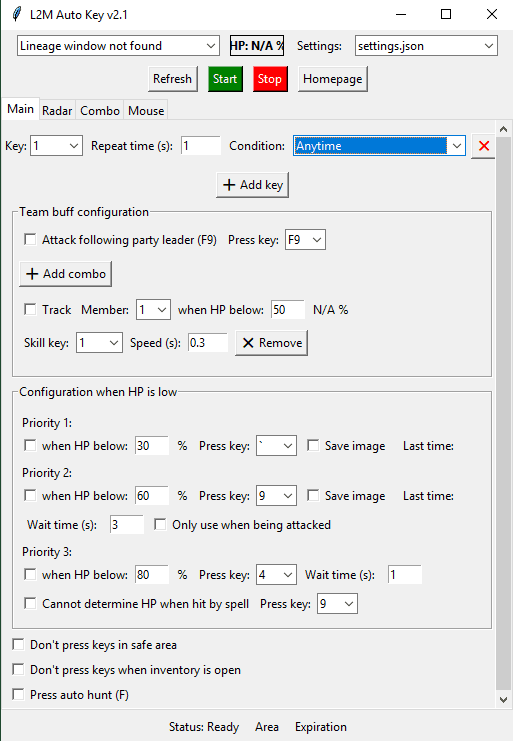The height and width of the screenshot is (741, 513).
Task: Open the Lineage window selection dropdown
Action: pos(118,46)
